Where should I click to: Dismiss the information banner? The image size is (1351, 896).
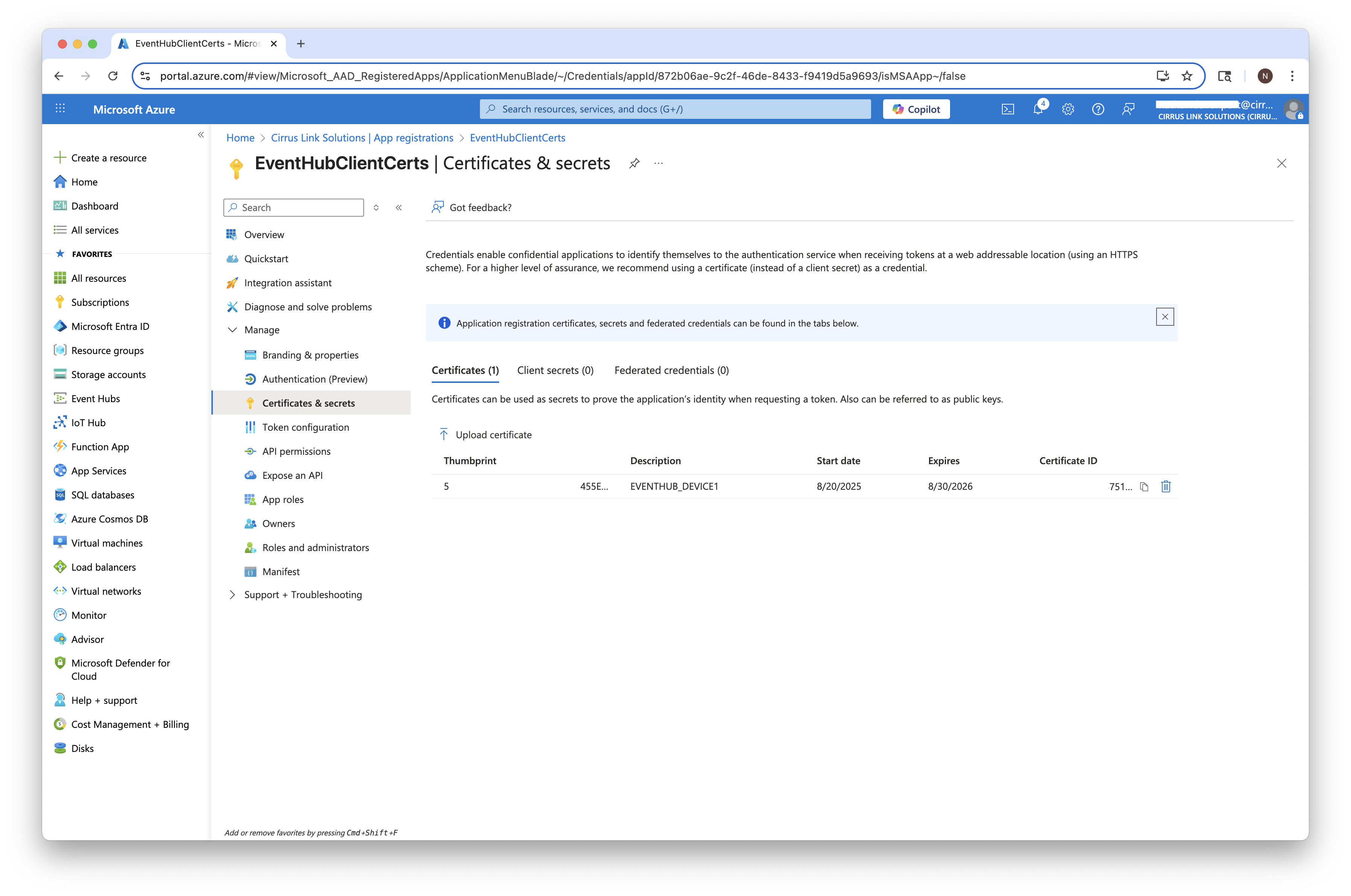coord(1165,317)
